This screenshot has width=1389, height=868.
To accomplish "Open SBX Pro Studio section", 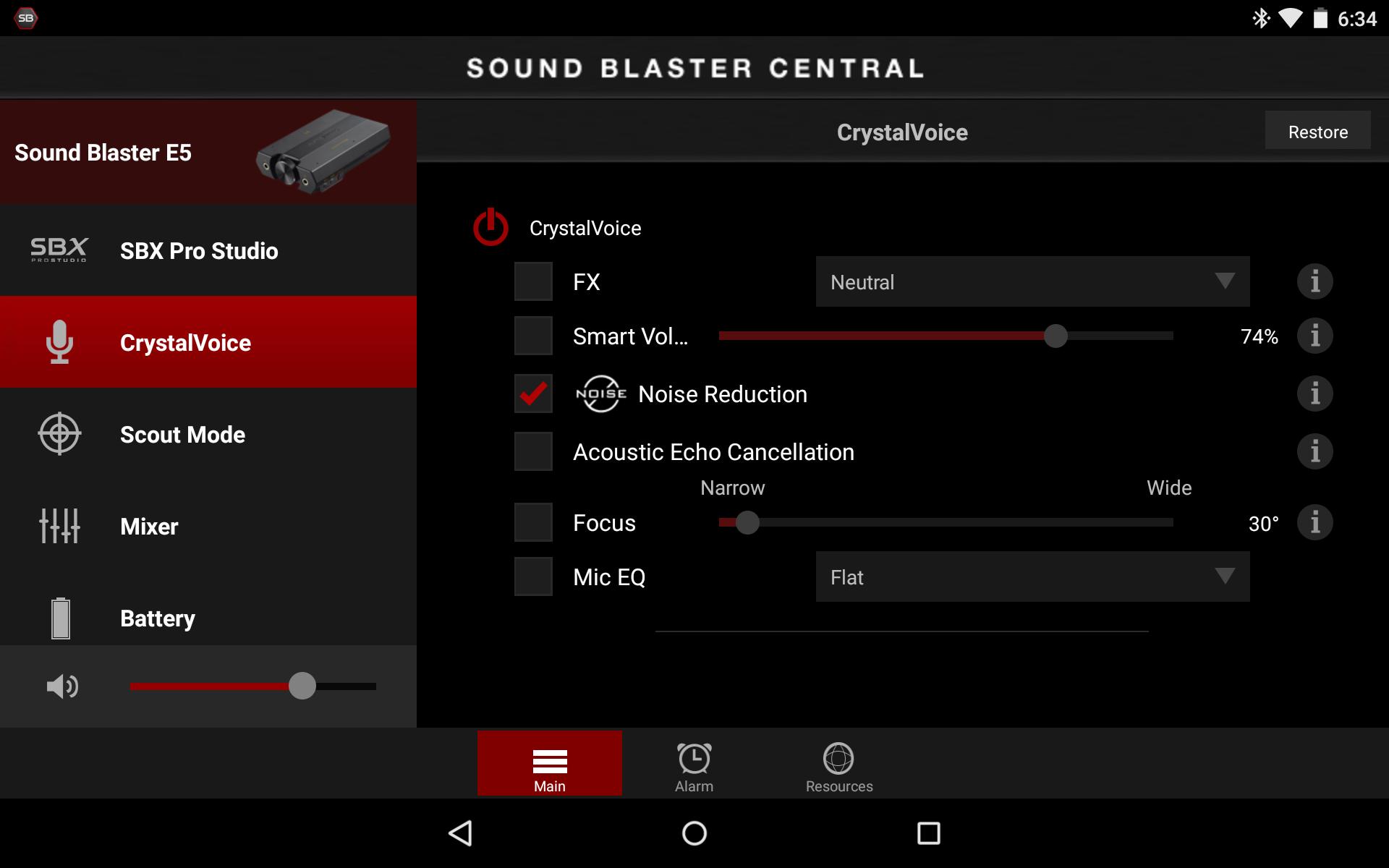I will (208, 250).
